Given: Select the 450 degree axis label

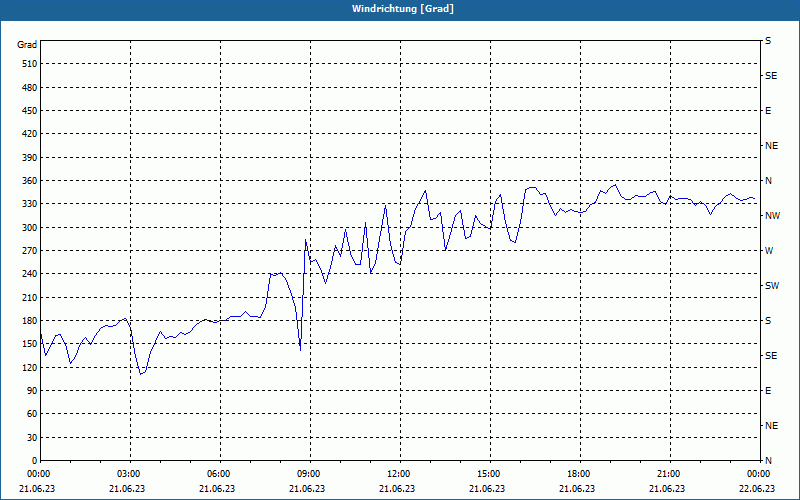Looking at the screenshot, I should 30,111.
